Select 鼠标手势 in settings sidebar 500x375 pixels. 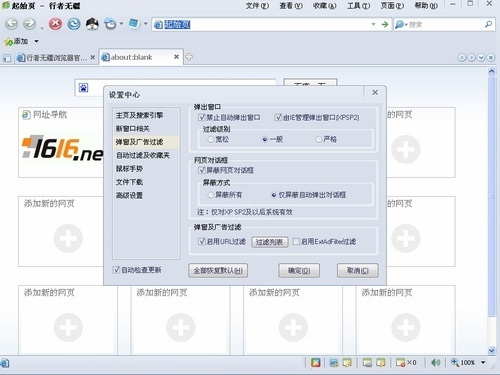pyautogui.click(x=129, y=169)
